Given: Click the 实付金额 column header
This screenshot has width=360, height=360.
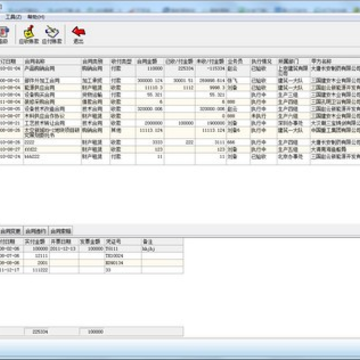Looking at the screenshot, I should 36,241.
